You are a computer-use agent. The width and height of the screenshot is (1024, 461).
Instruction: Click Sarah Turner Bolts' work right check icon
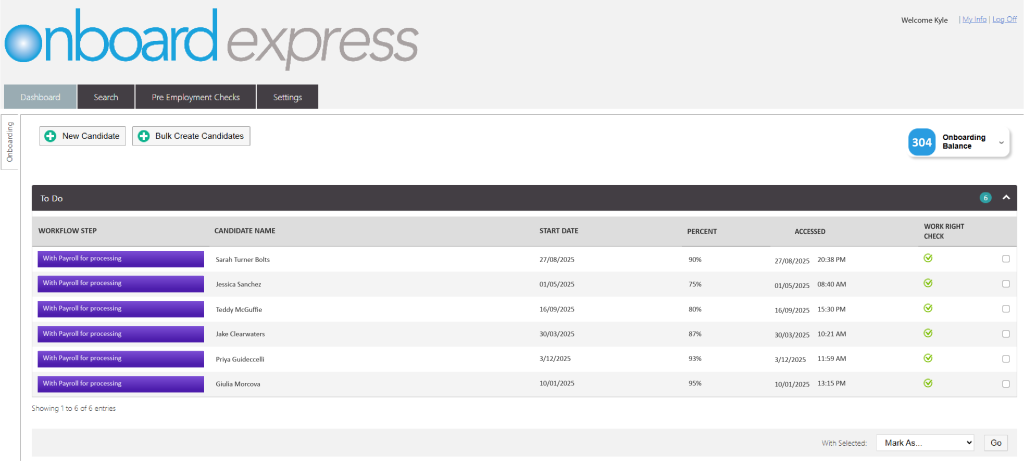(928, 258)
